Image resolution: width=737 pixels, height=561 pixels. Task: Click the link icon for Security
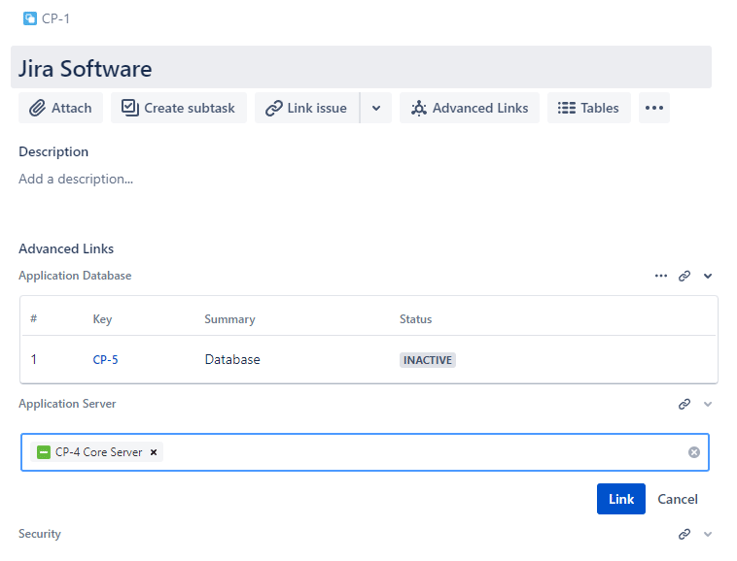pyautogui.click(x=685, y=534)
